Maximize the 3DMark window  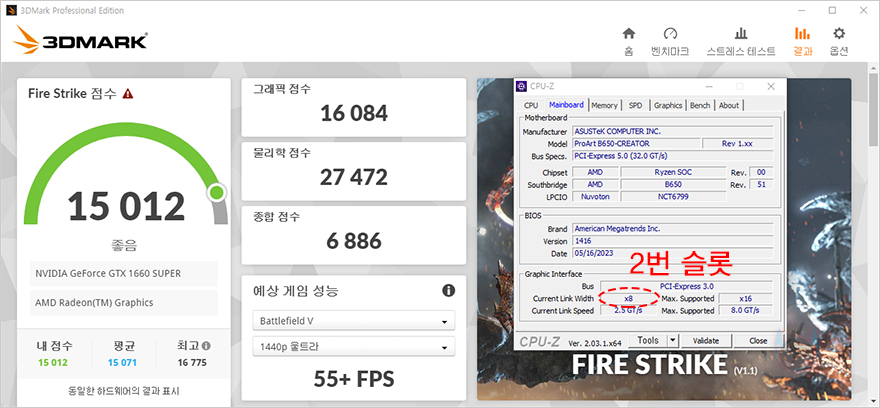click(832, 10)
